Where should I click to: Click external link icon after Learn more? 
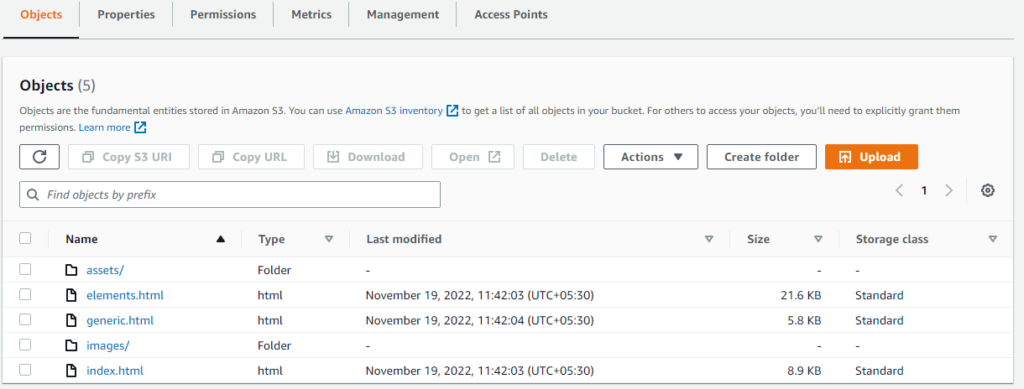click(140, 127)
